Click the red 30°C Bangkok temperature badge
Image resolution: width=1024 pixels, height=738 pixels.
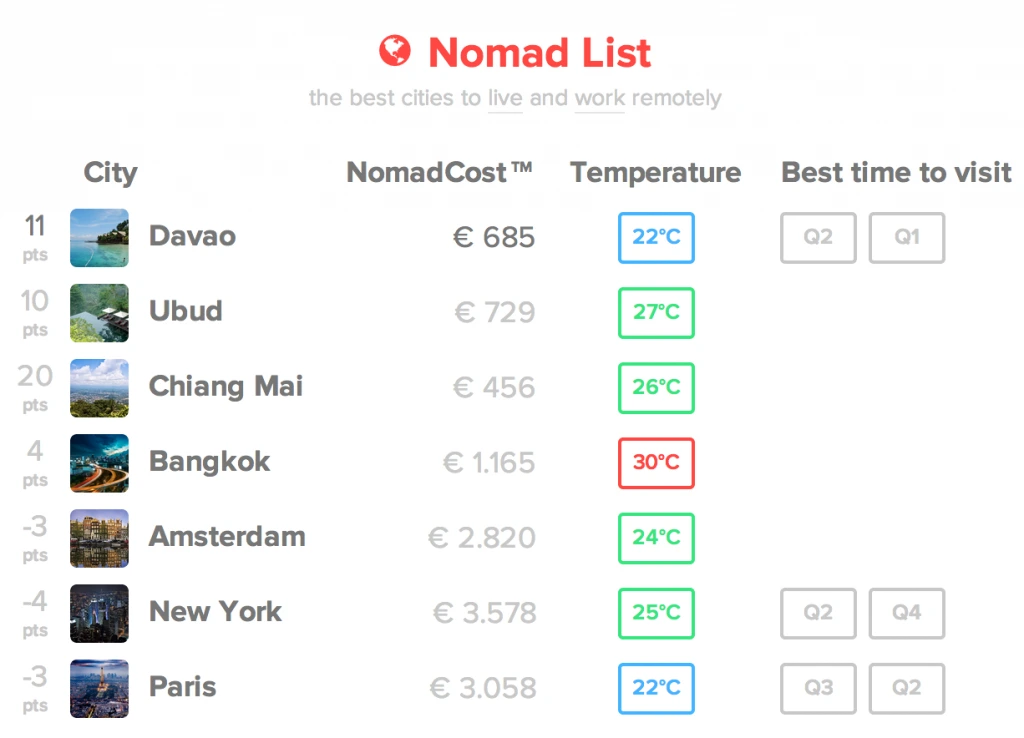click(x=656, y=463)
